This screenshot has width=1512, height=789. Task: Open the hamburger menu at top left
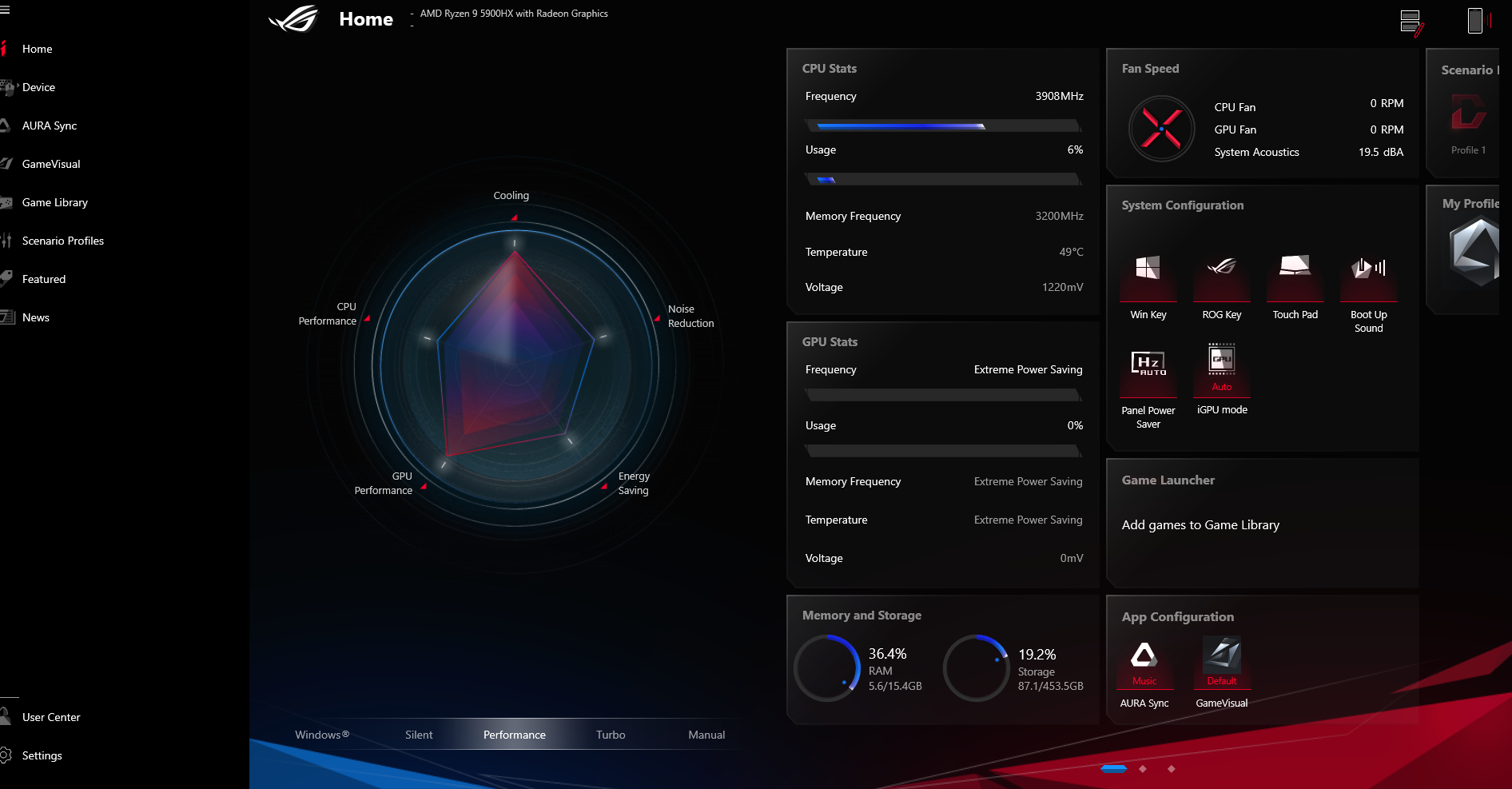[5, 10]
